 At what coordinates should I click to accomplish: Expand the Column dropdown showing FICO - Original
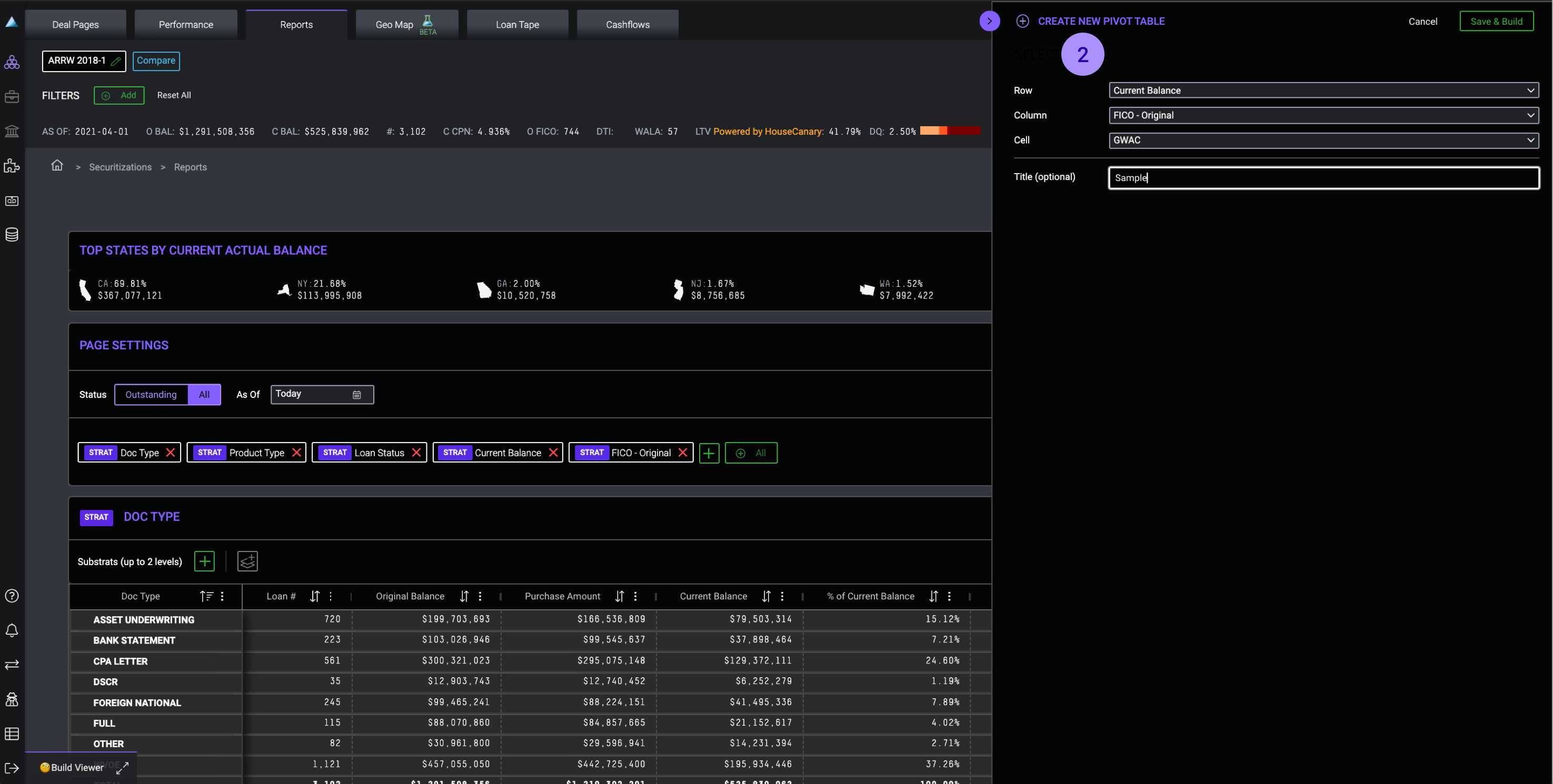coord(1323,115)
